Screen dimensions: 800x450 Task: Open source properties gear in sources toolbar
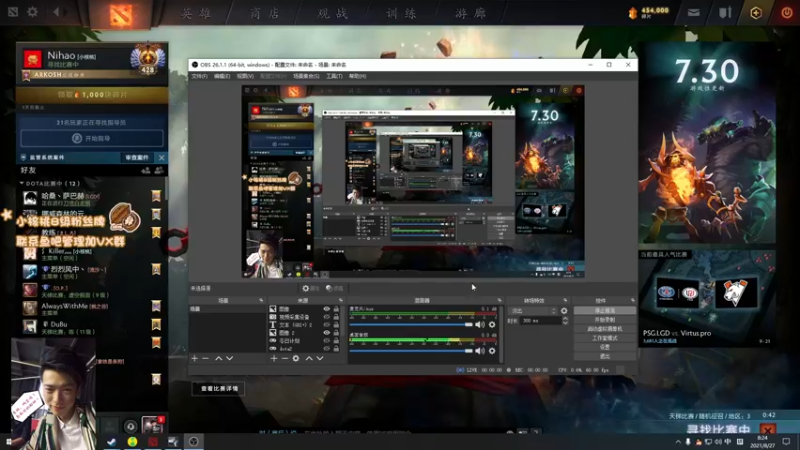pos(296,359)
